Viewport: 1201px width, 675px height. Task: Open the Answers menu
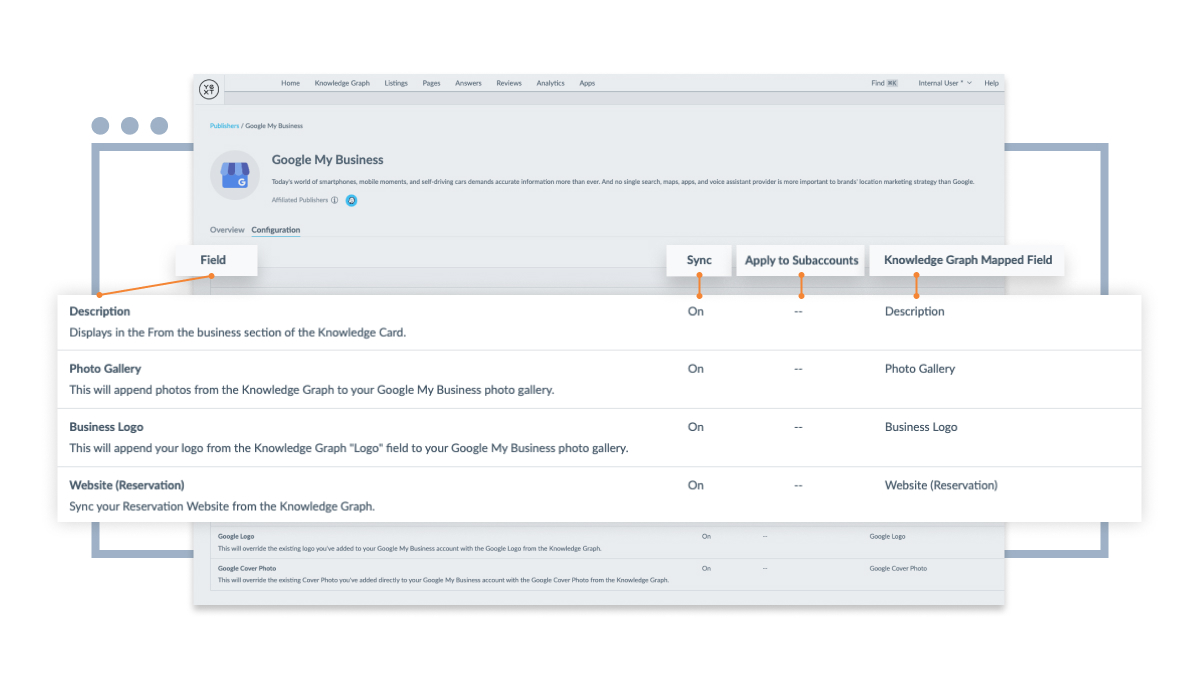[x=468, y=83]
